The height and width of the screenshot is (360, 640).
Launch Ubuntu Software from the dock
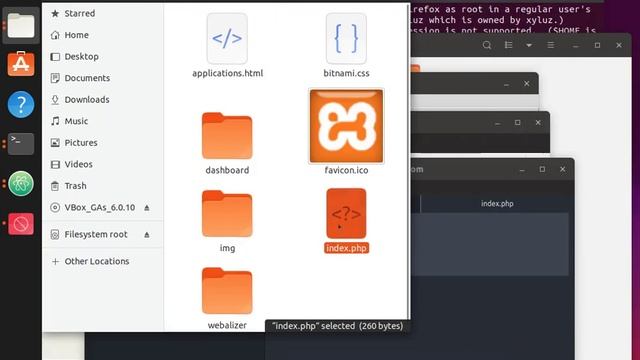click(x=21, y=64)
